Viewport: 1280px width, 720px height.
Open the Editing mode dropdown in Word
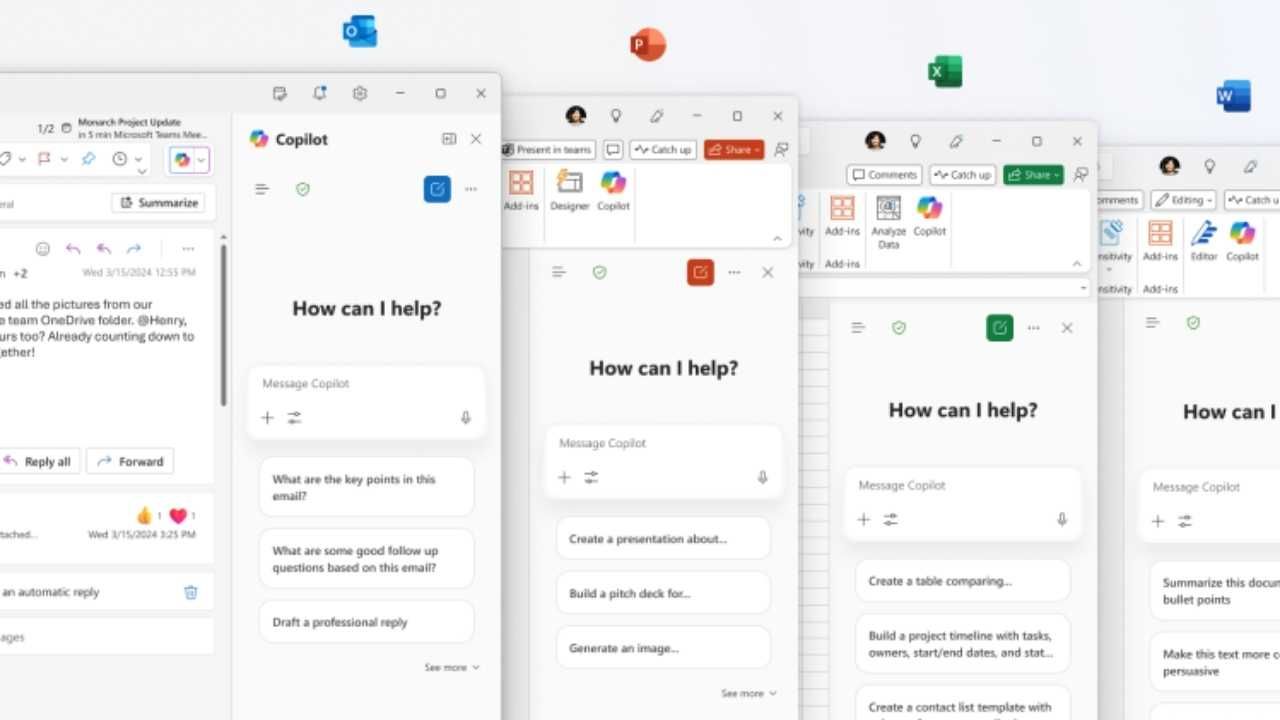click(1183, 200)
